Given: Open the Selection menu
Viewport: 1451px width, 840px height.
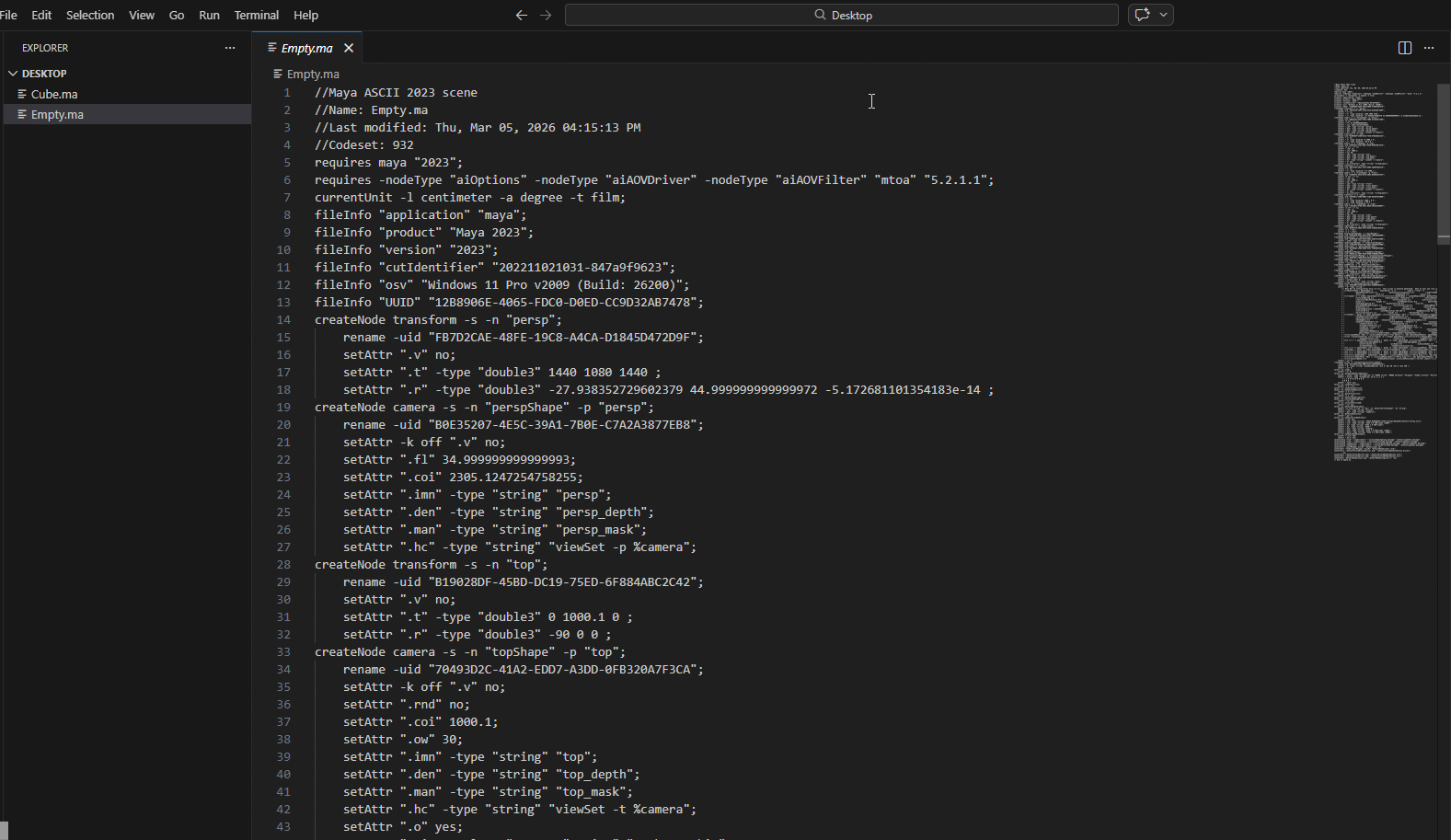Looking at the screenshot, I should click(x=90, y=15).
